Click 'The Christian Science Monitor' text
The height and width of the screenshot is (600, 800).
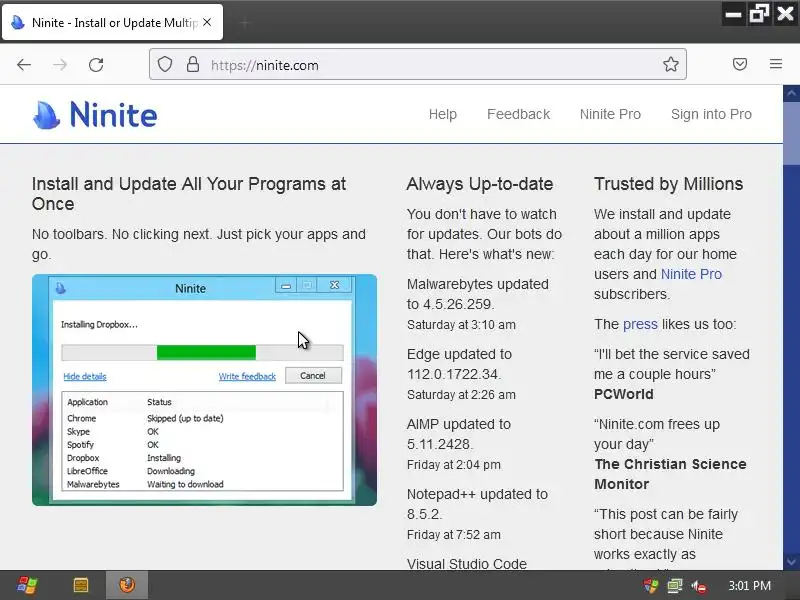pos(670,474)
